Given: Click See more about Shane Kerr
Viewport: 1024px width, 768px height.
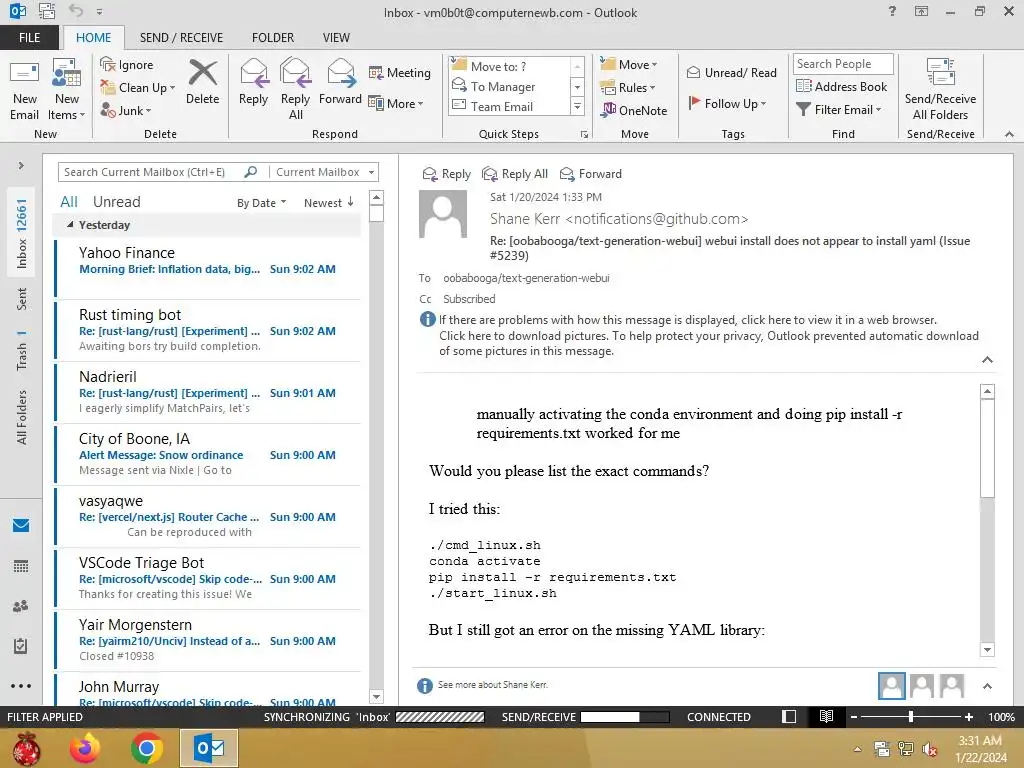Looking at the screenshot, I should click(x=492, y=684).
